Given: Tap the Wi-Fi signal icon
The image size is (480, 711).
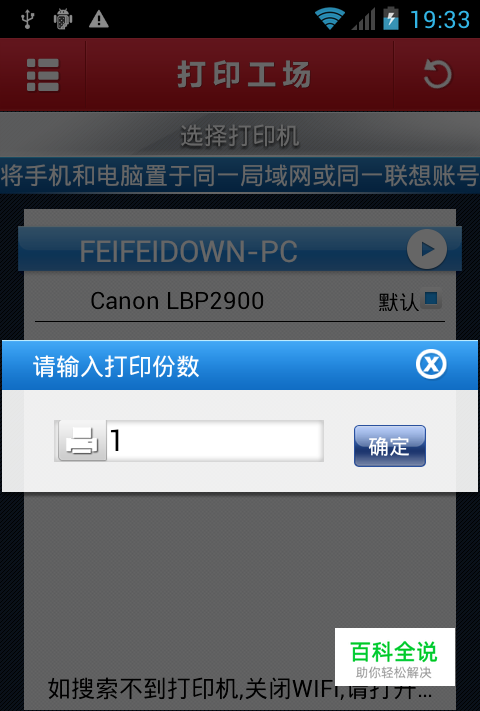Looking at the screenshot, I should 330,19.
